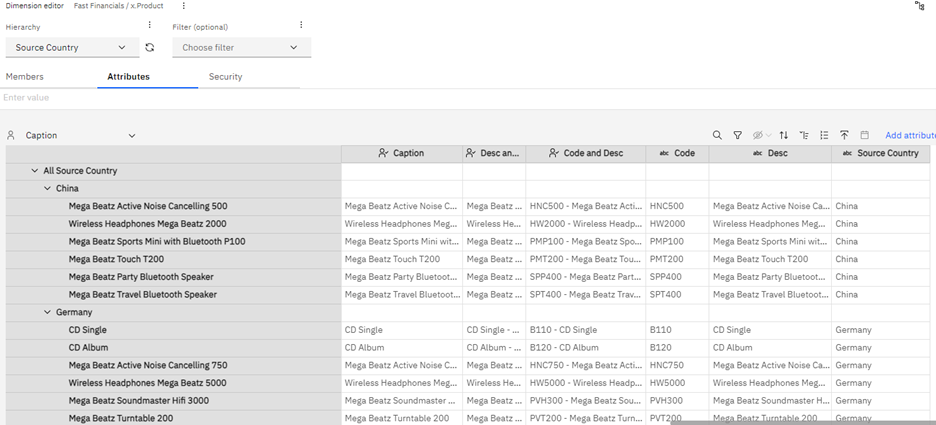Collapse the China tree node

coord(48,189)
